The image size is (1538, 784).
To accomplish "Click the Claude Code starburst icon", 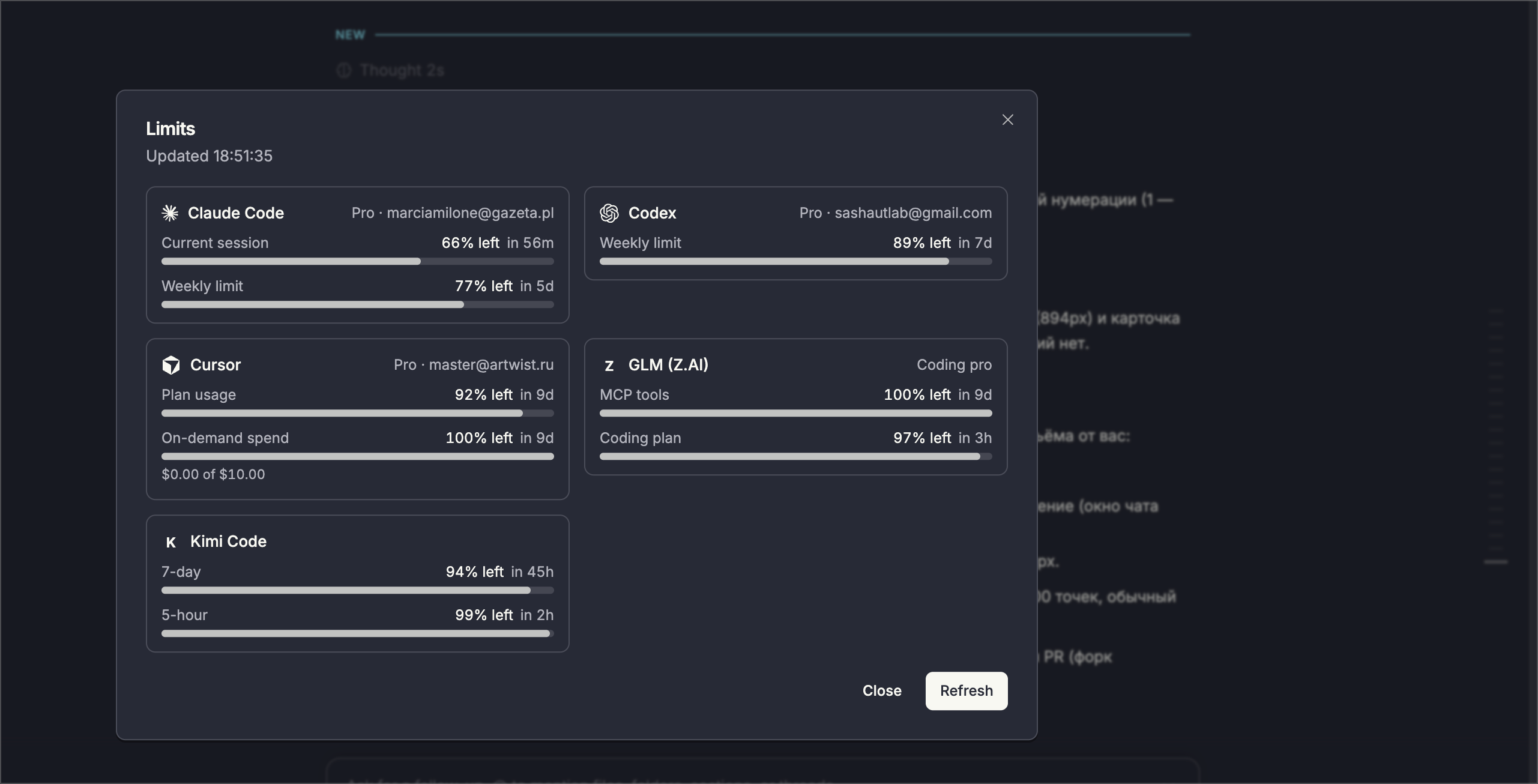I will (170, 213).
